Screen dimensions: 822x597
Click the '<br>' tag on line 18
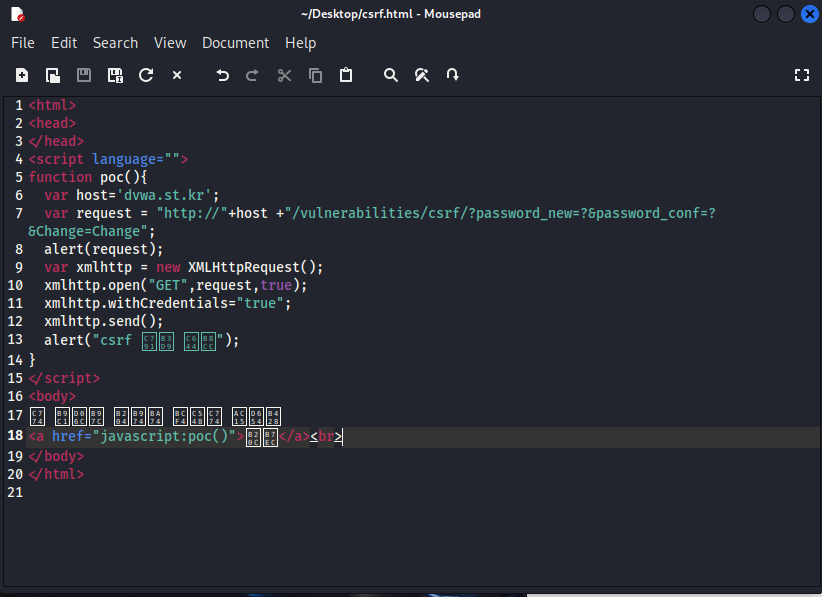tap(326, 436)
